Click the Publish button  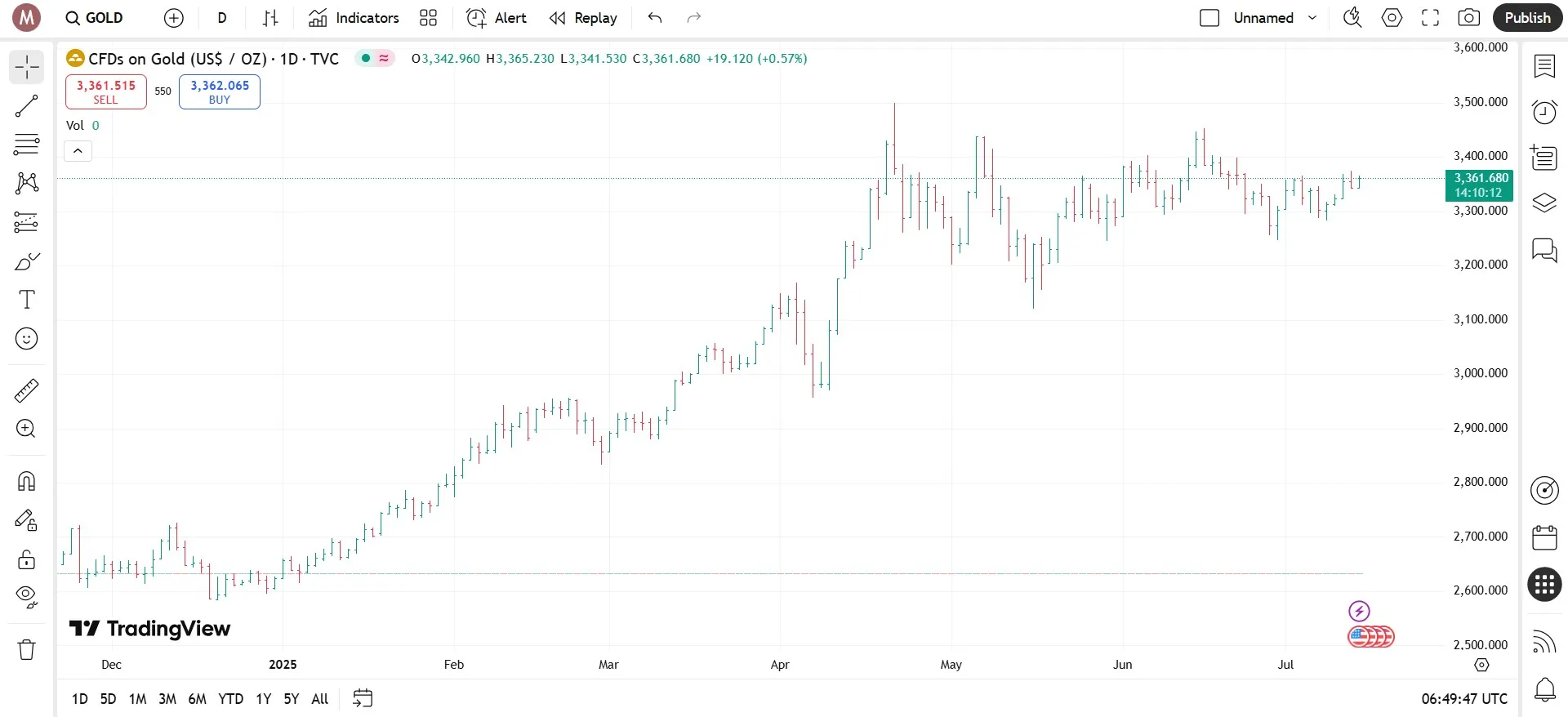coord(1527,18)
